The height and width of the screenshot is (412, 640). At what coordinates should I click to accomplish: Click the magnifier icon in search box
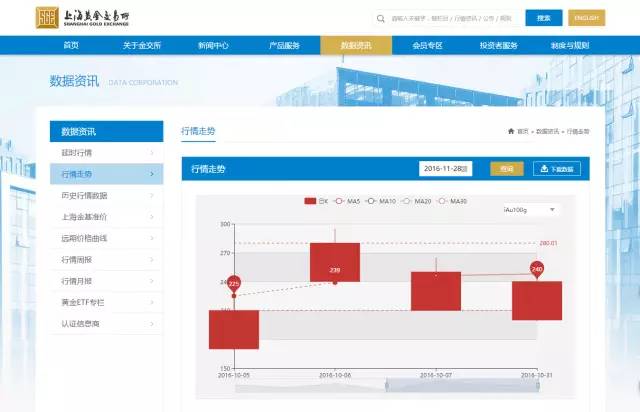[x=380, y=18]
